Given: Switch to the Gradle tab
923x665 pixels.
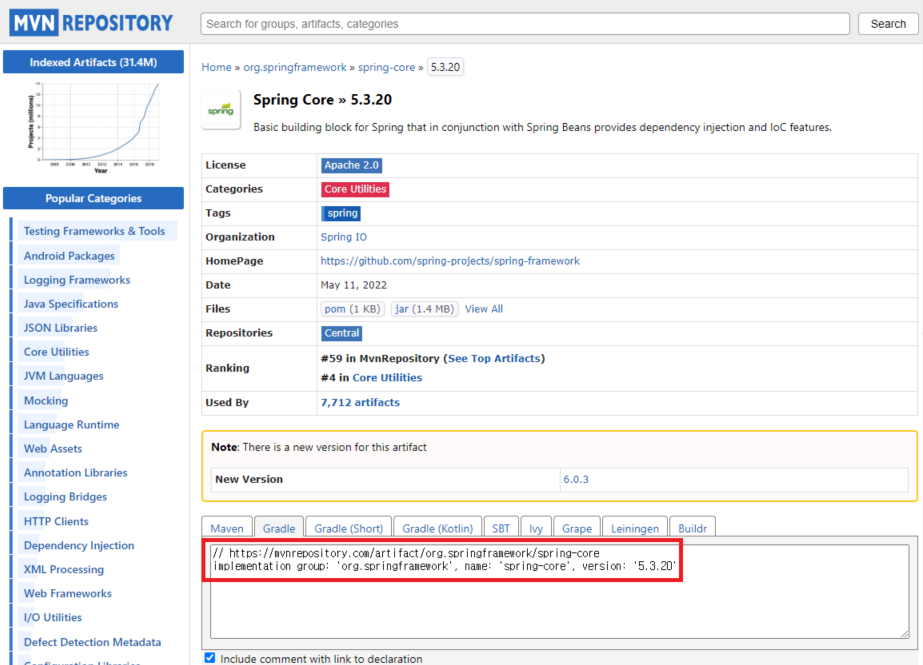Looking at the screenshot, I should tap(279, 528).
